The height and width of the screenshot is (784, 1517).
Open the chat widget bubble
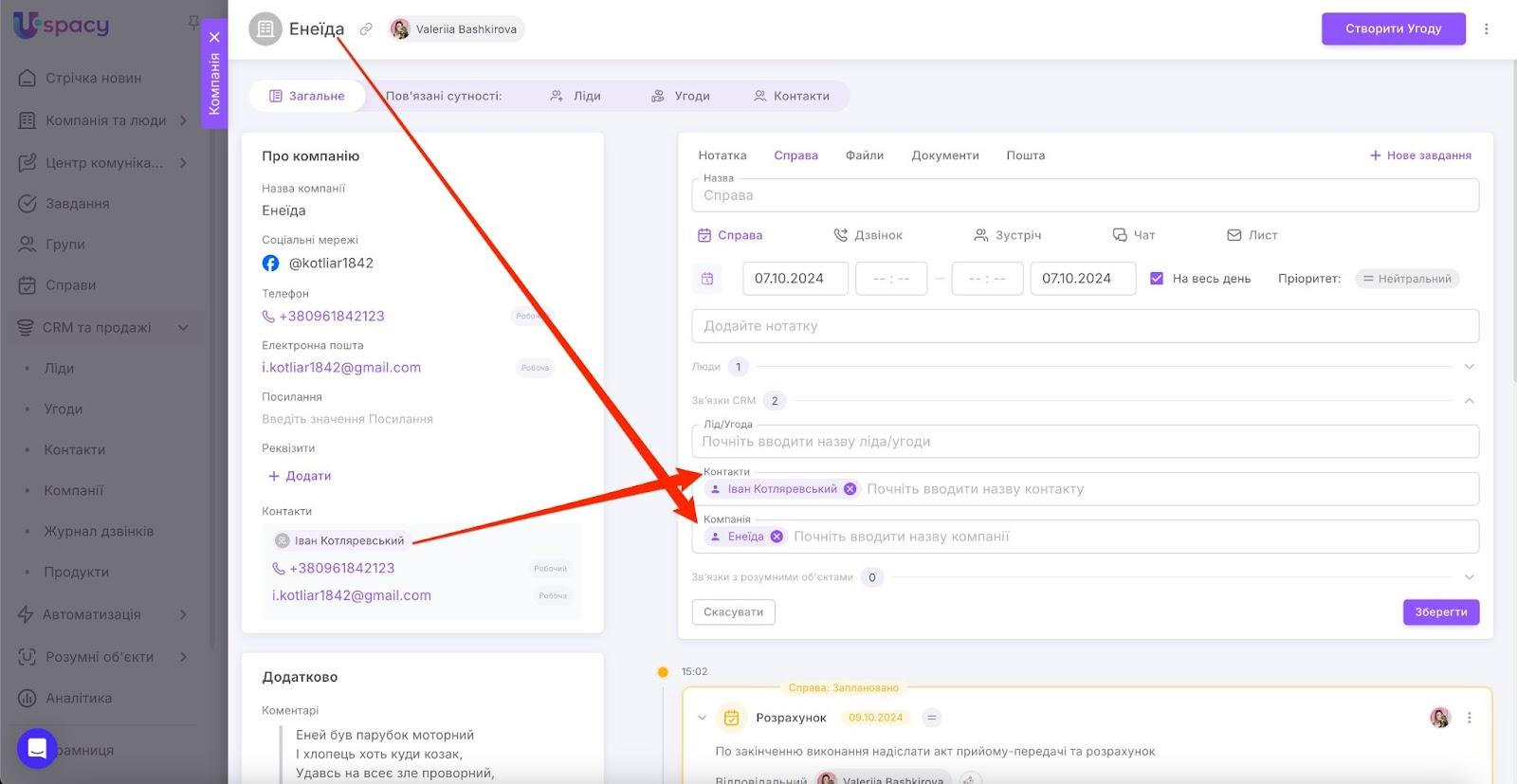(x=37, y=748)
